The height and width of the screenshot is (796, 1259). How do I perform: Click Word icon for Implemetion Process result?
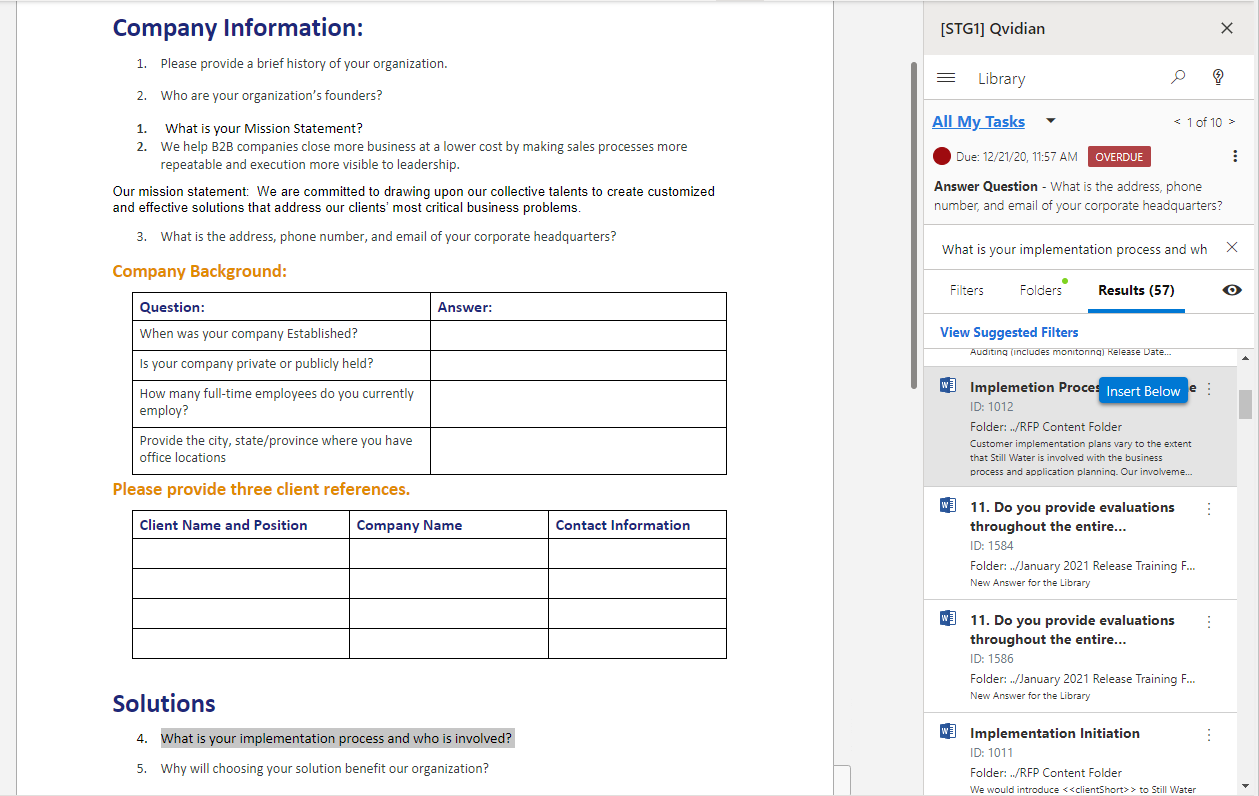point(948,386)
